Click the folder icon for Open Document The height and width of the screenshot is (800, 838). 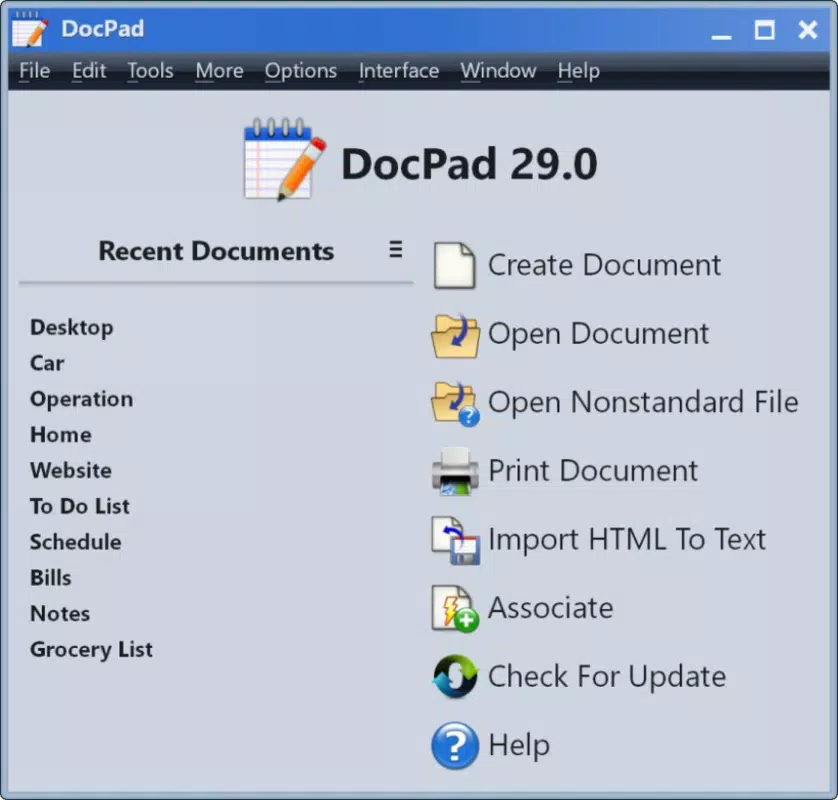(x=455, y=335)
